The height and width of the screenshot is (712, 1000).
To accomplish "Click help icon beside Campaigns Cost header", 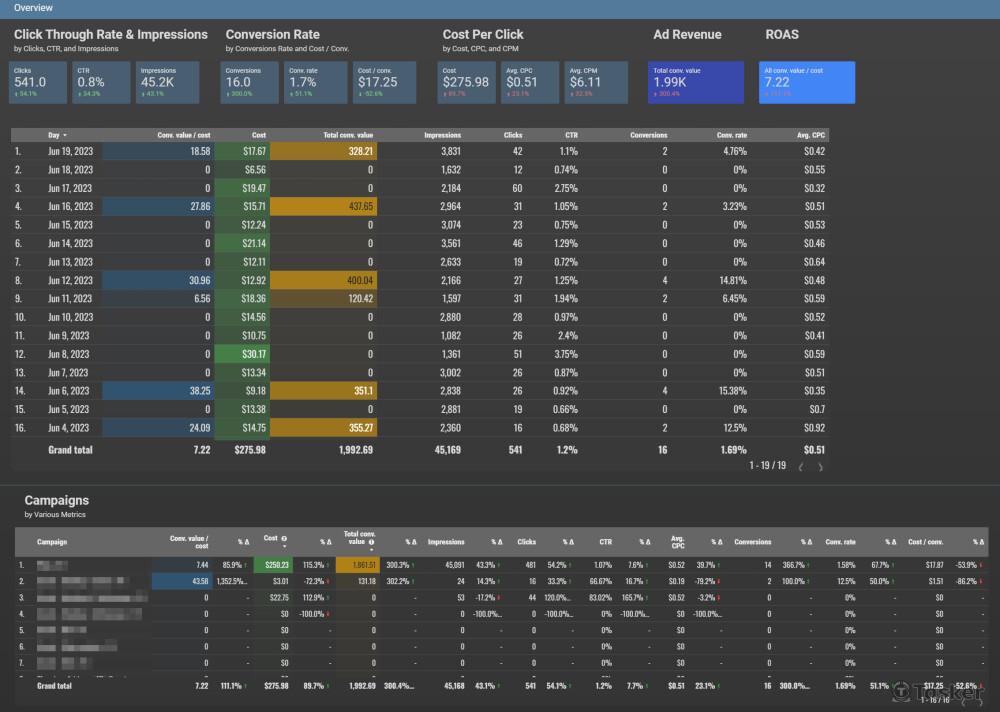I will pyautogui.click(x=285, y=538).
